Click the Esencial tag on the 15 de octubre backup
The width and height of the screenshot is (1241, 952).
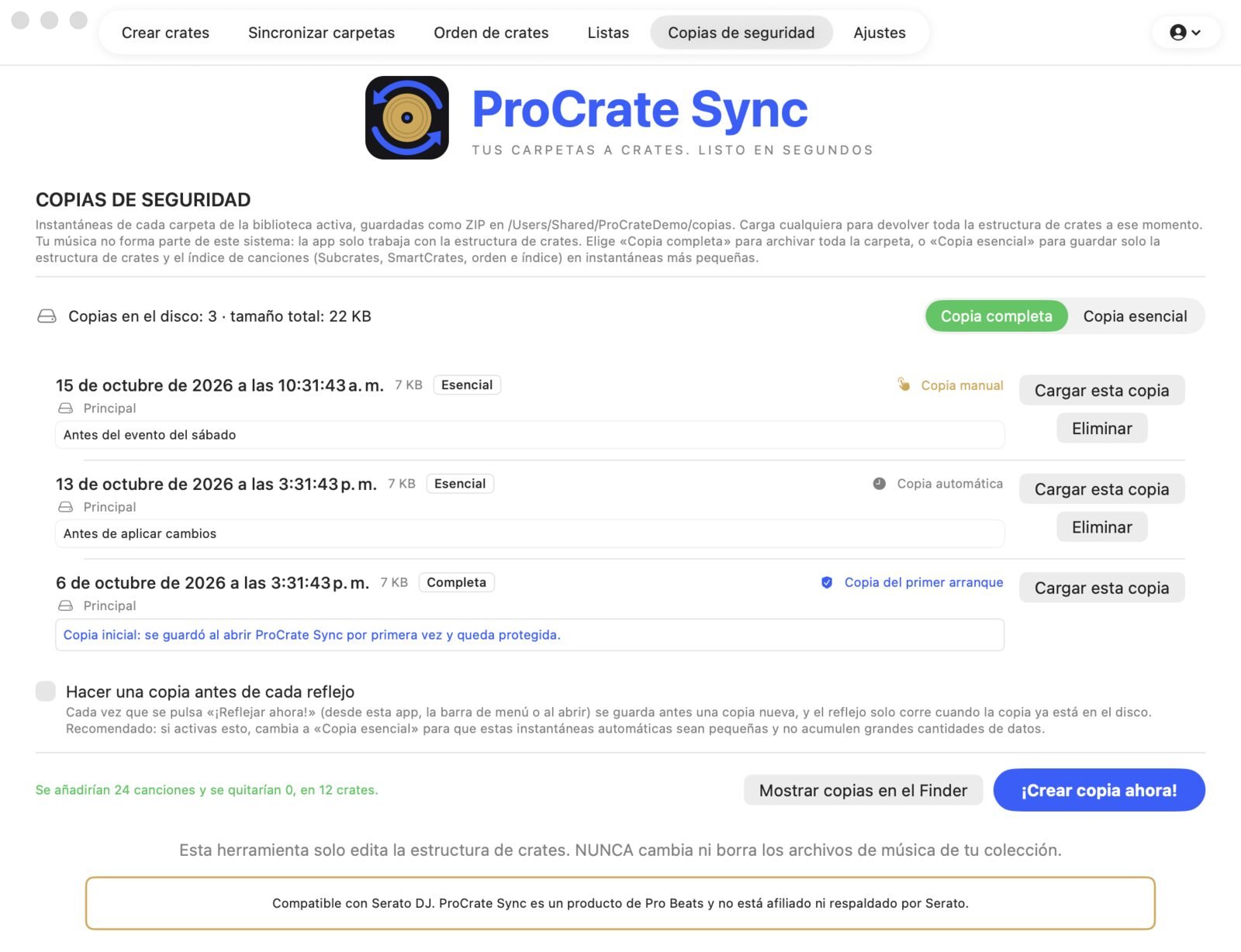pos(467,385)
